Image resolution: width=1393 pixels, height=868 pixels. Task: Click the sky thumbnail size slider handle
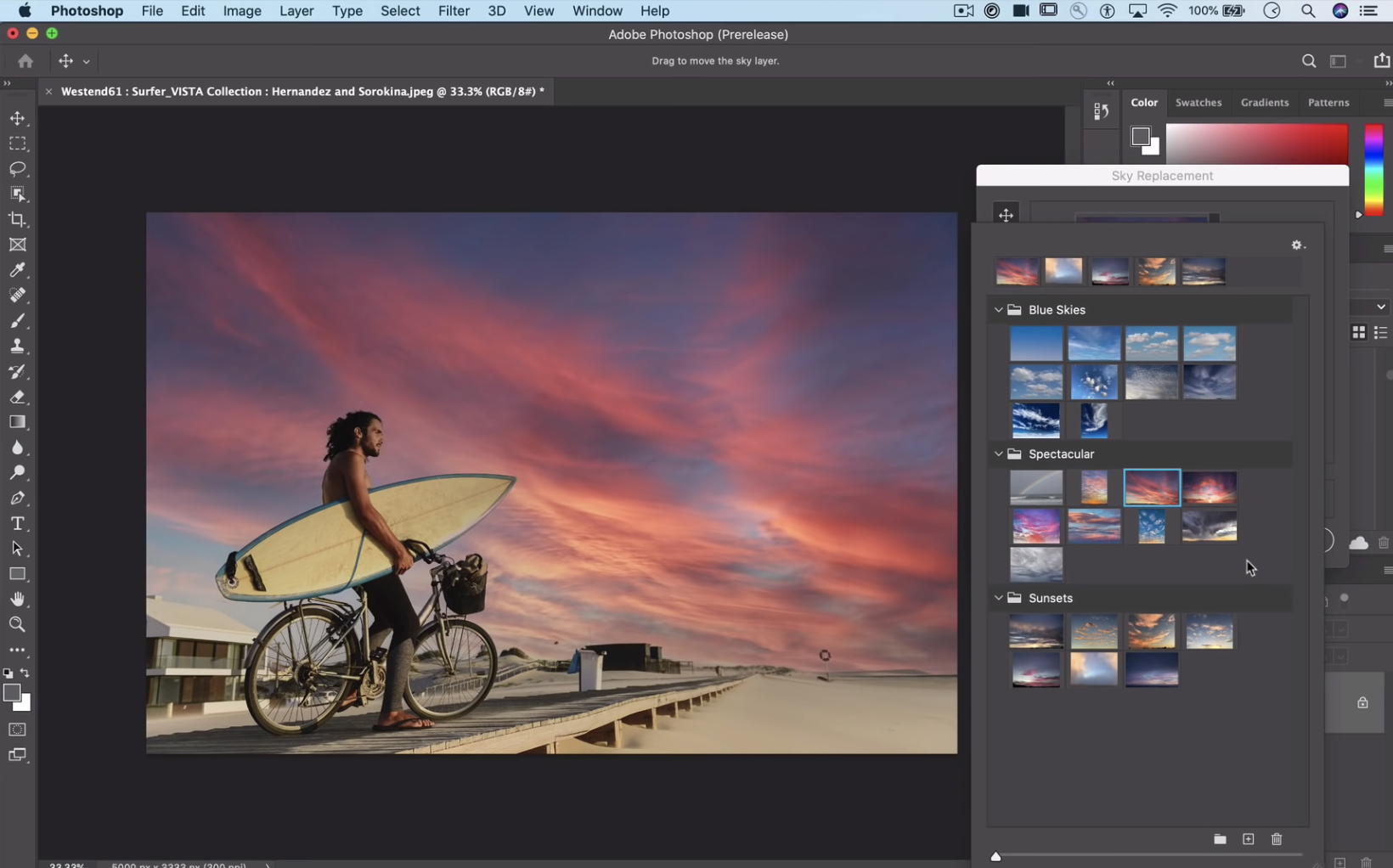click(995, 856)
